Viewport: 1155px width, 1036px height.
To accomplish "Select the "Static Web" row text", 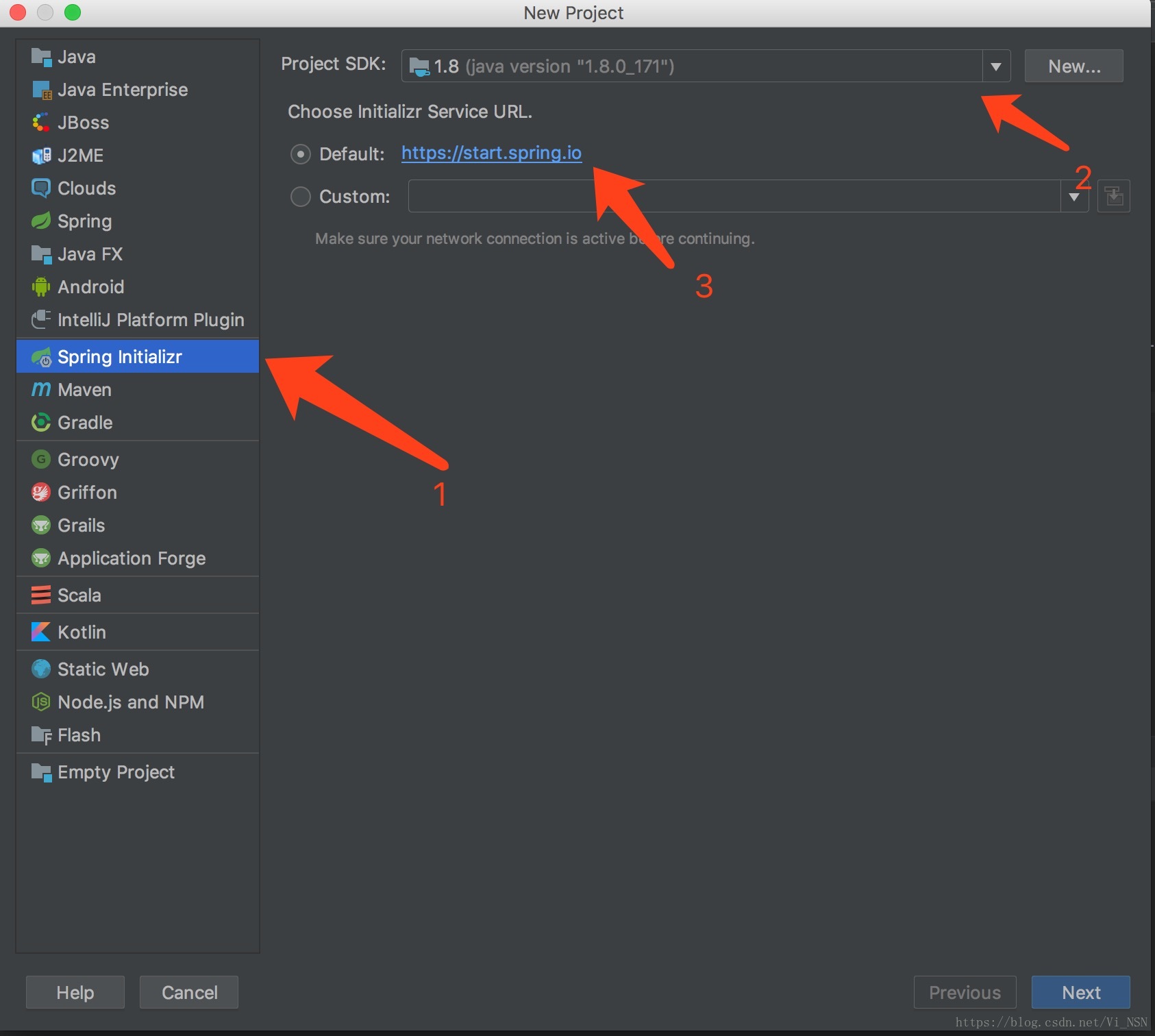I will pyautogui.click(x=103, y=669).
